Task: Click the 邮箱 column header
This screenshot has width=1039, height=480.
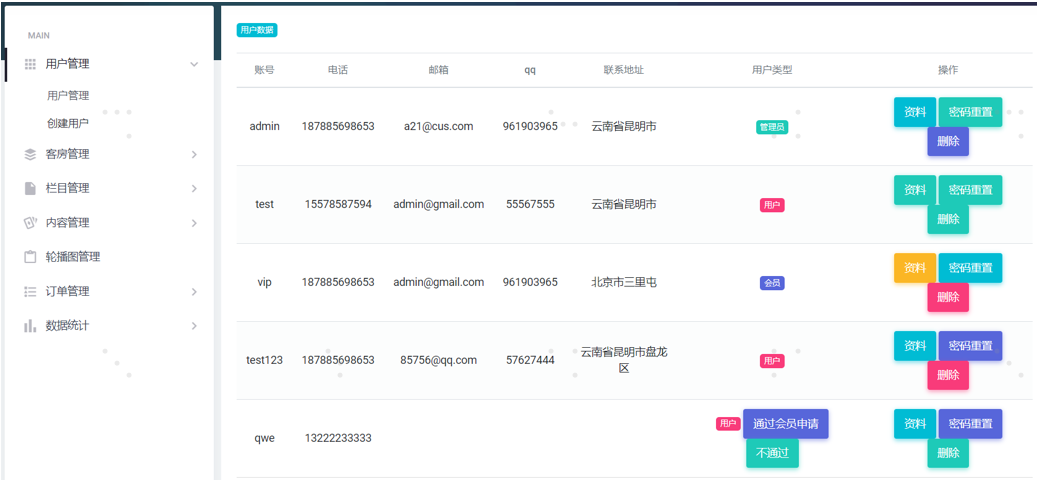Action: click(x=439, y=70)
